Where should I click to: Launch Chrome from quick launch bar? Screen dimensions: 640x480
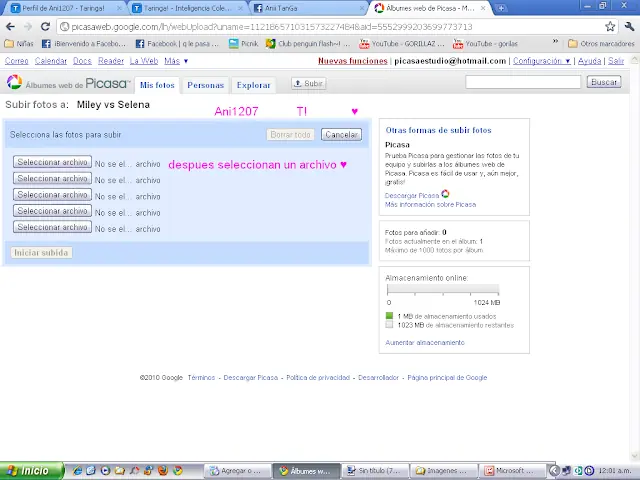[178, 471]
